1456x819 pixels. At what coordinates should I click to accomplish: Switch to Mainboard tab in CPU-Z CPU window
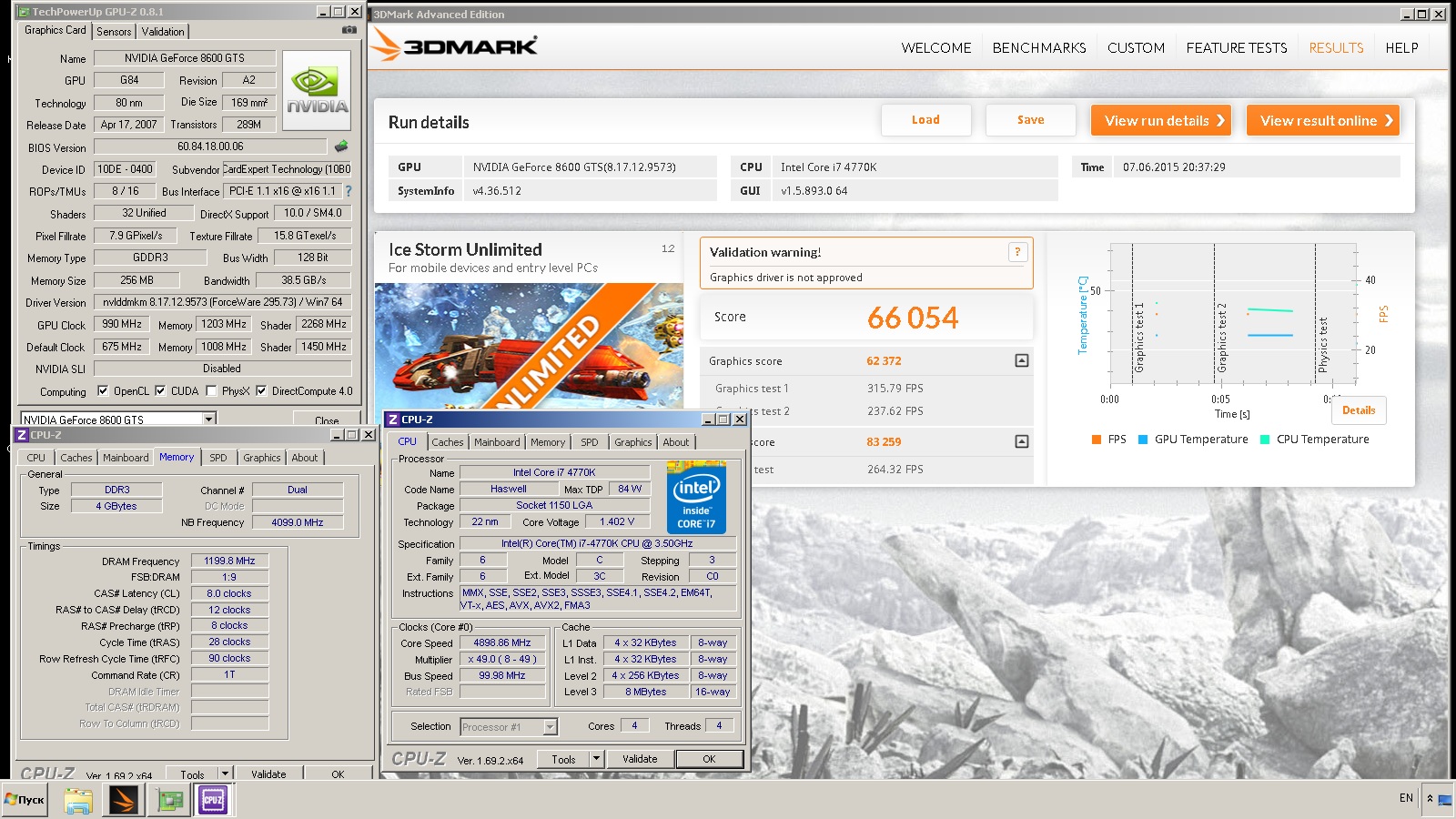pyautogui.click(x=497, y=442)
